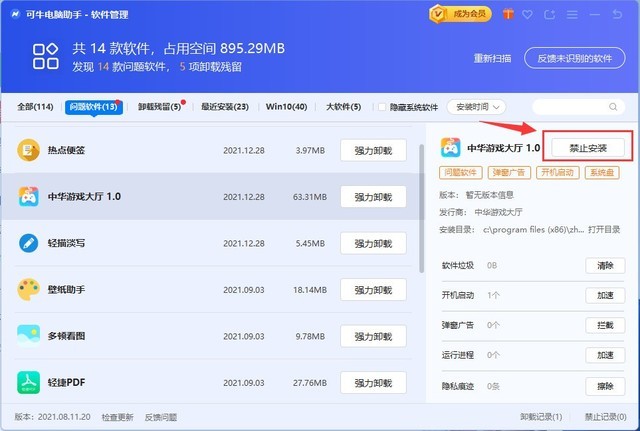The height and width of the screenshot is (431, 640).
Task: Open the hamburger menu icon
Action: pos(572,15)
